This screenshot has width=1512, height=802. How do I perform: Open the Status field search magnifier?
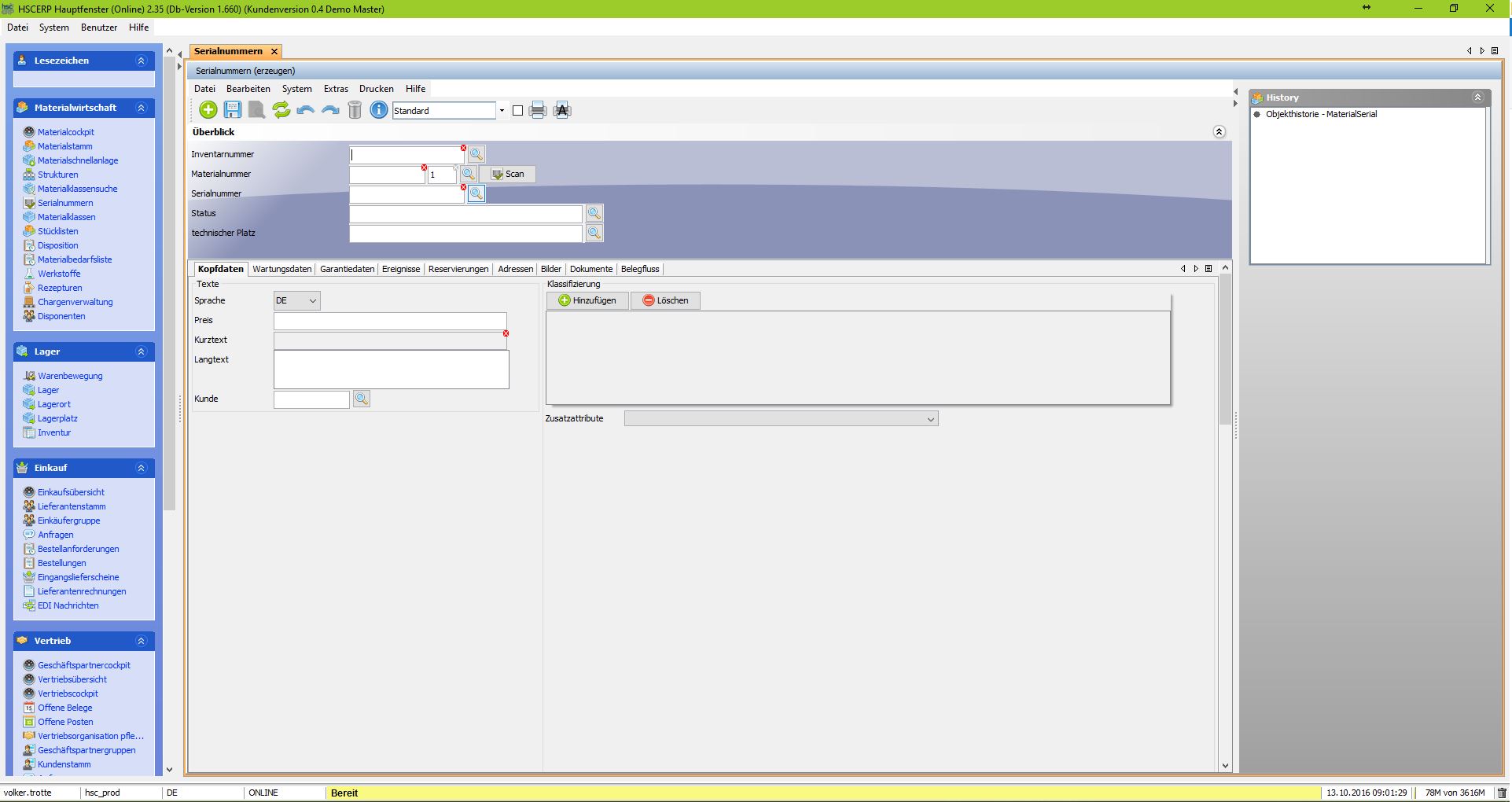(x=594, y=213)
